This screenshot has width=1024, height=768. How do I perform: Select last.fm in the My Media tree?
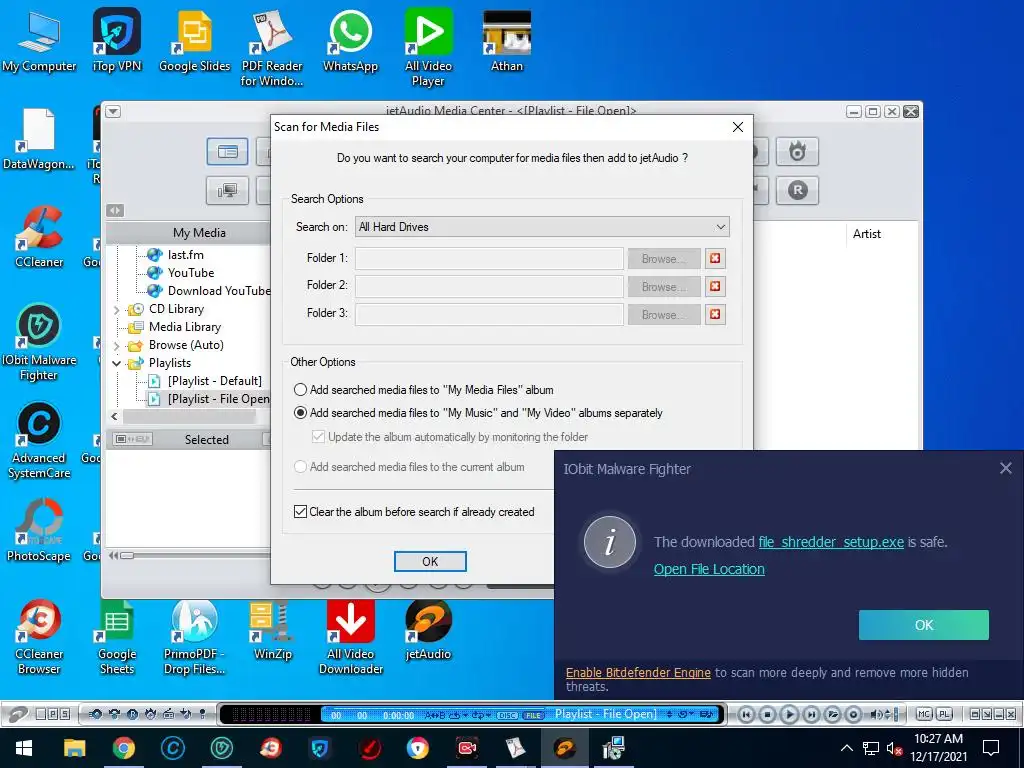(185, 255)
